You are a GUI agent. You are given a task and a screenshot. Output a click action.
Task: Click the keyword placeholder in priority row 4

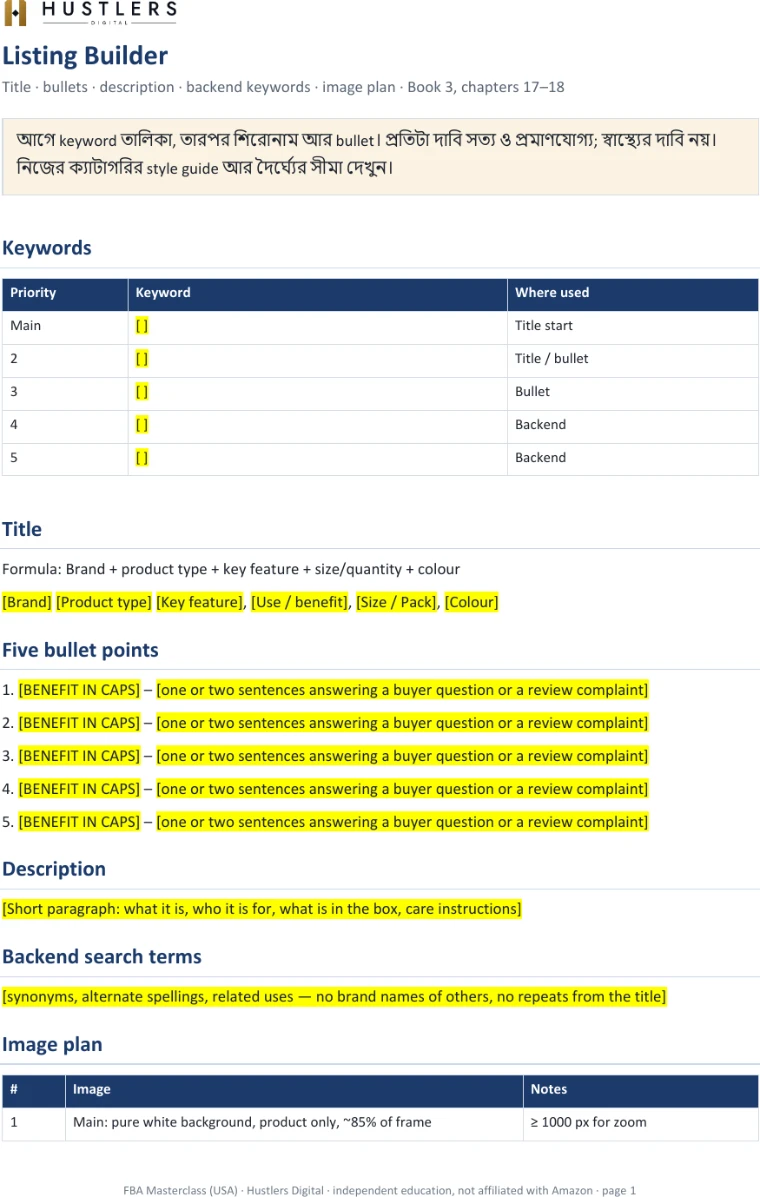[x=142, y=425]
